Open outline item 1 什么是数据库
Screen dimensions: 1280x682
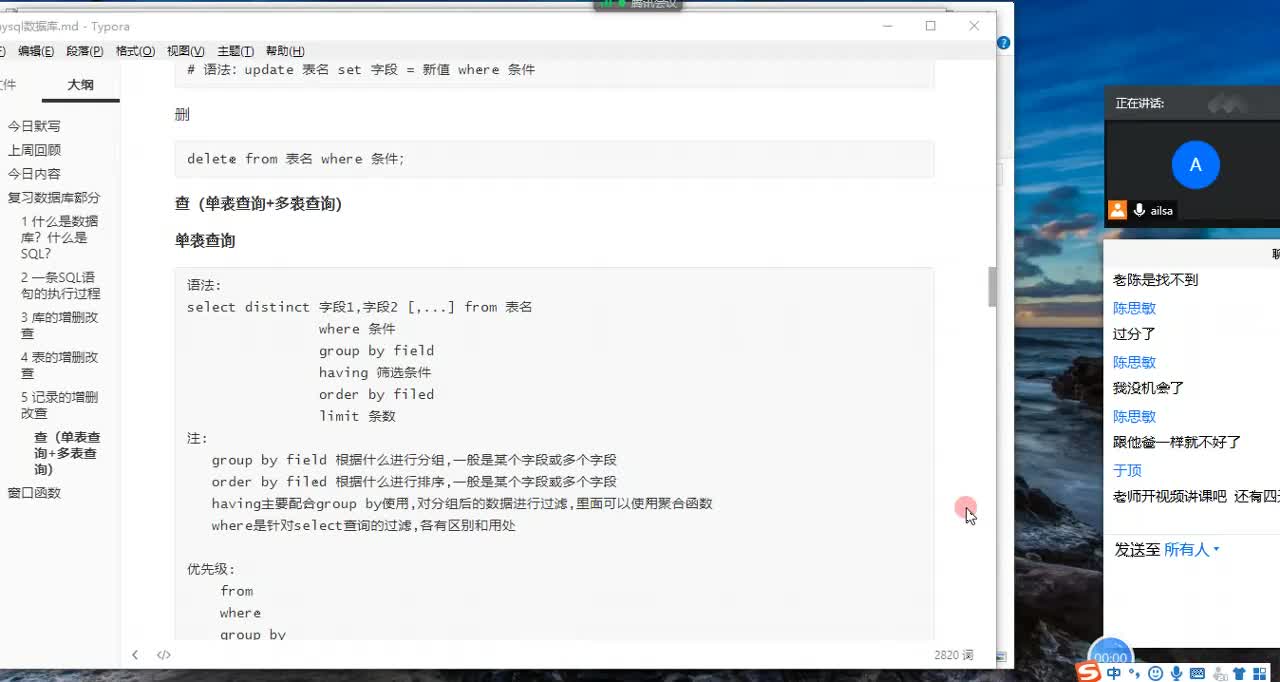(60, 238)
